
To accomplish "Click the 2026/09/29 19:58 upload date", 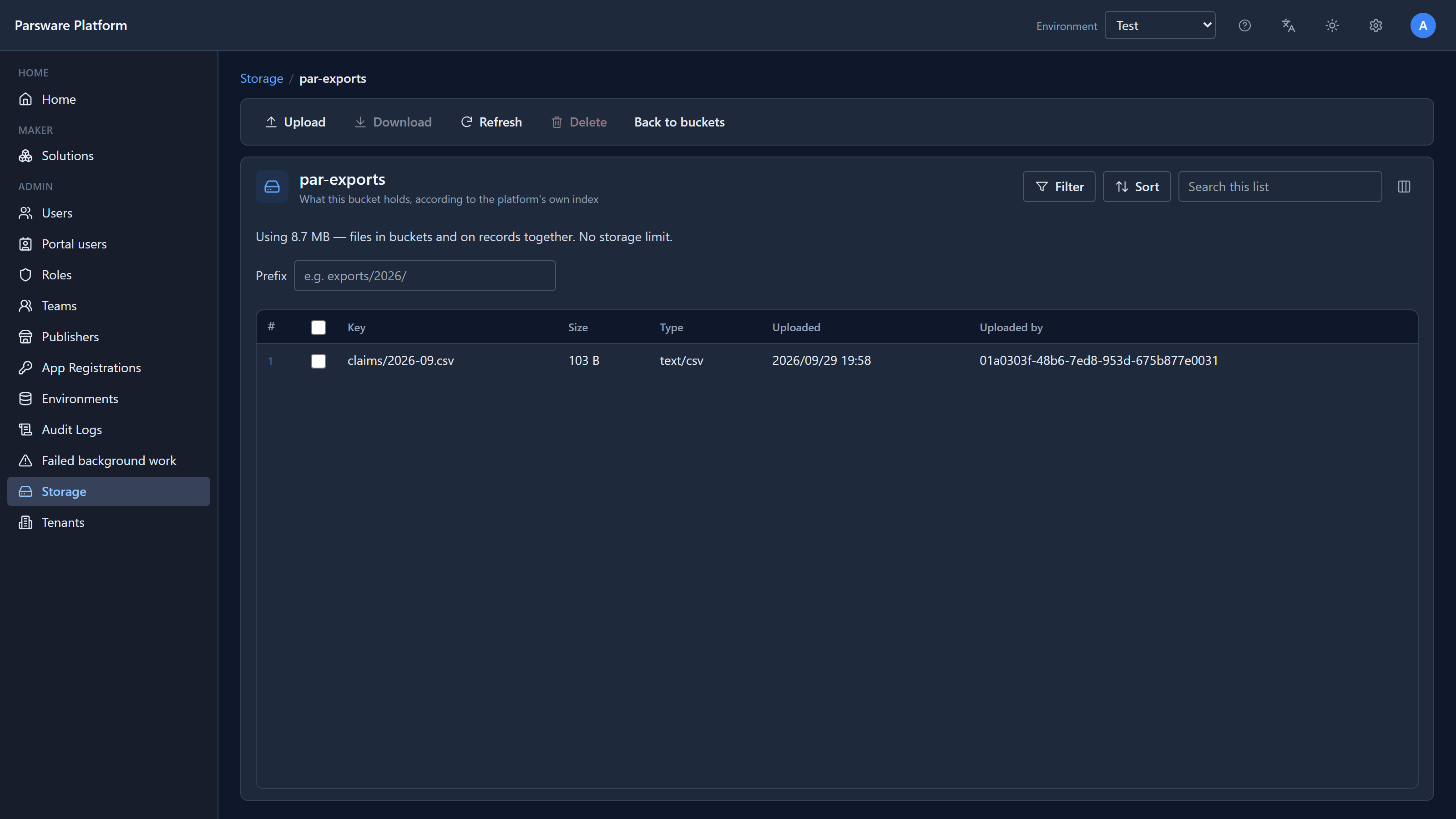I will pos(821,361).
